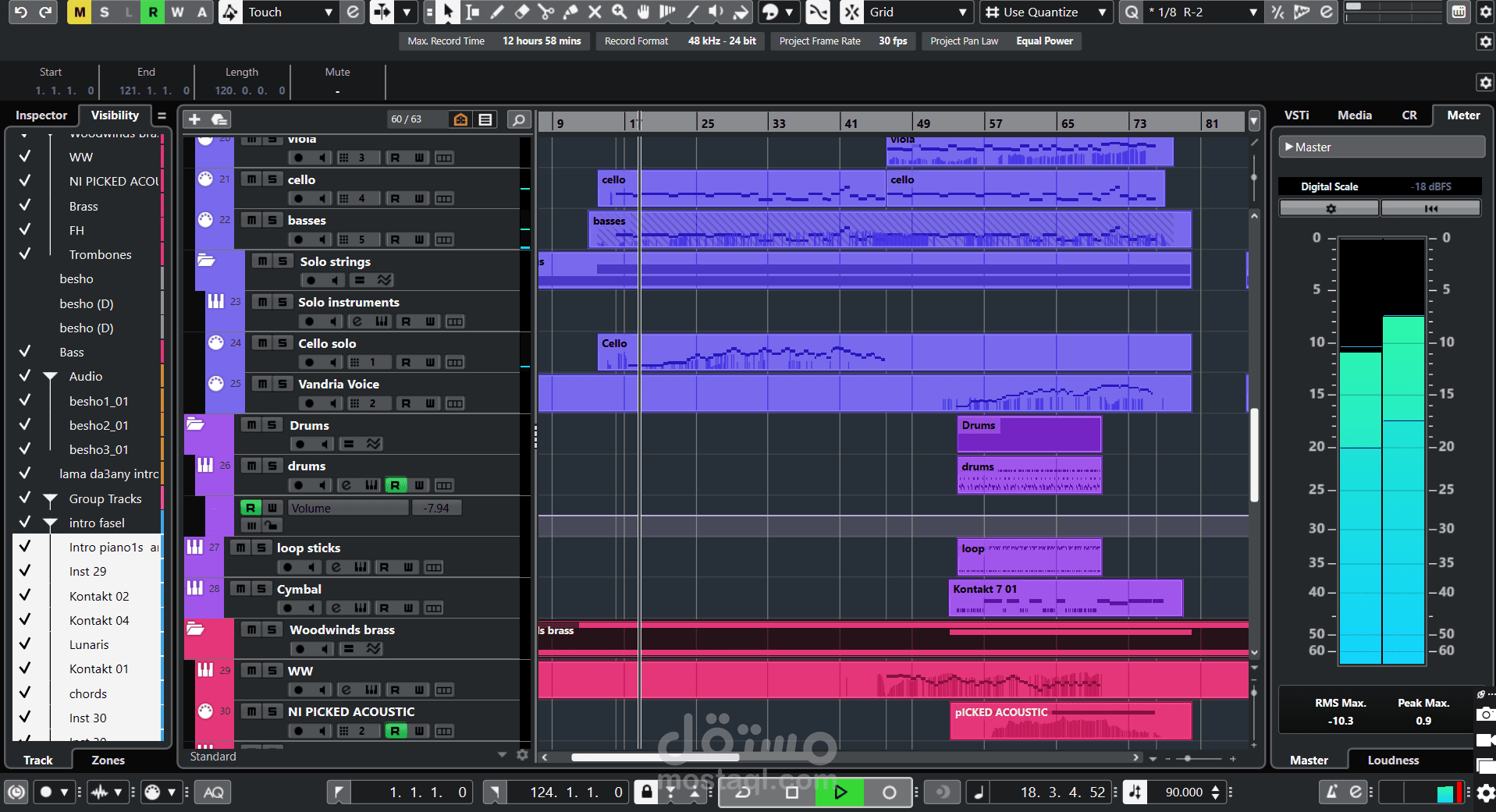Viewport: 1496px width, 812px height.
Task: Open the VSTi tab
Action: (x=1297, y=115)
